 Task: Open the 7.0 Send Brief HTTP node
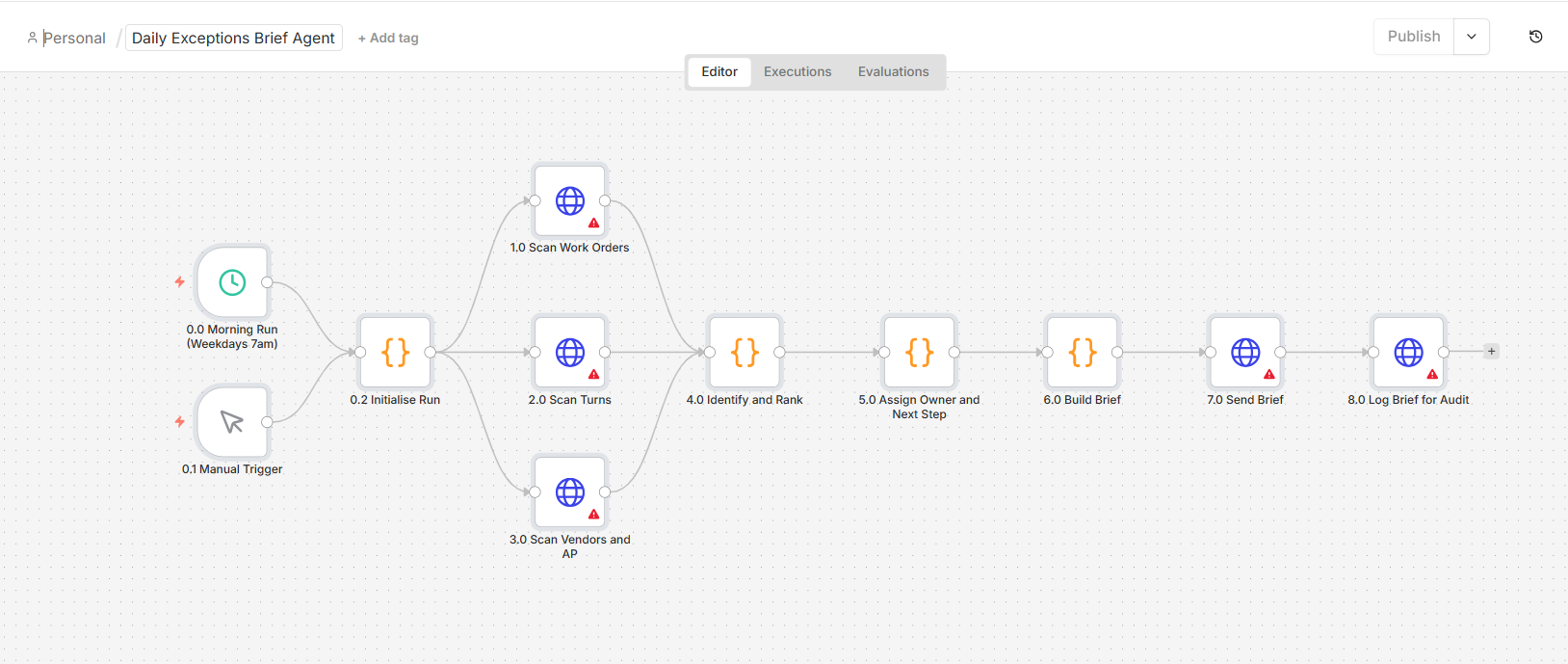pos(1245,353)
